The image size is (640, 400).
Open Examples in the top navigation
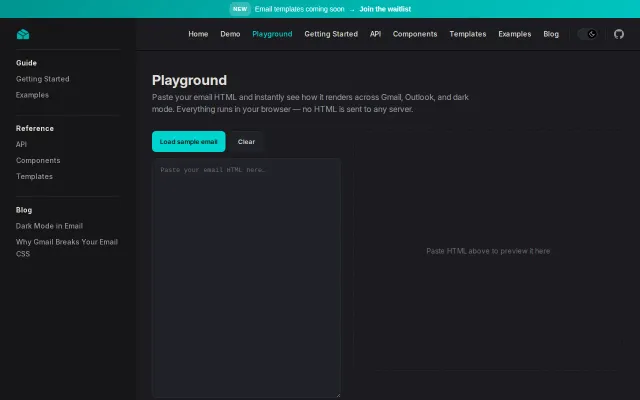515,34
